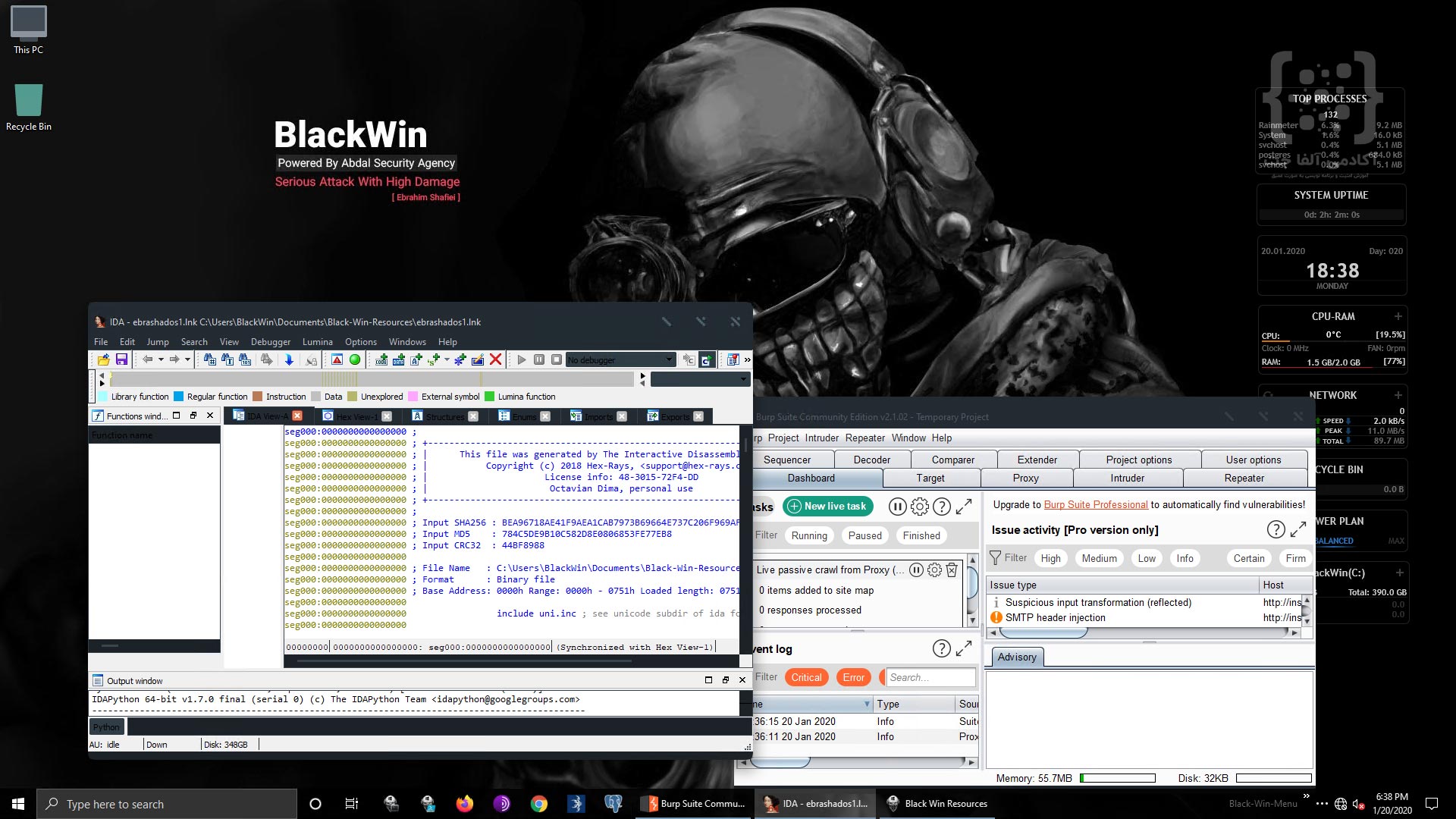The height and width of the screenshot is (819, 1456).
Task: Click help icon in Burp Tasks panel
Action: pyautogui.click(x=942, y=507)
